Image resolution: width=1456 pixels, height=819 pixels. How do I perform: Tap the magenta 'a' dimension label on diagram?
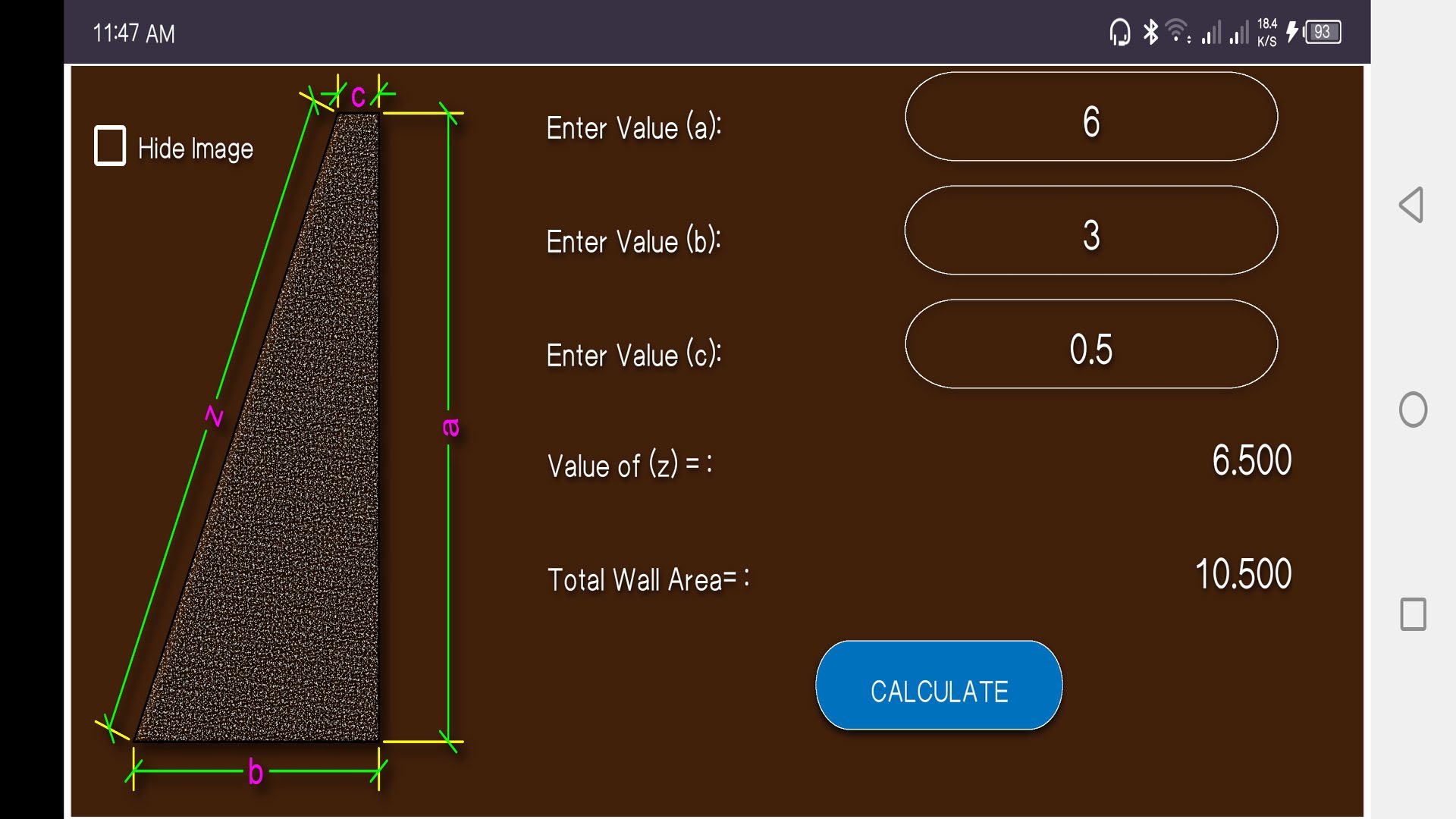450,427
